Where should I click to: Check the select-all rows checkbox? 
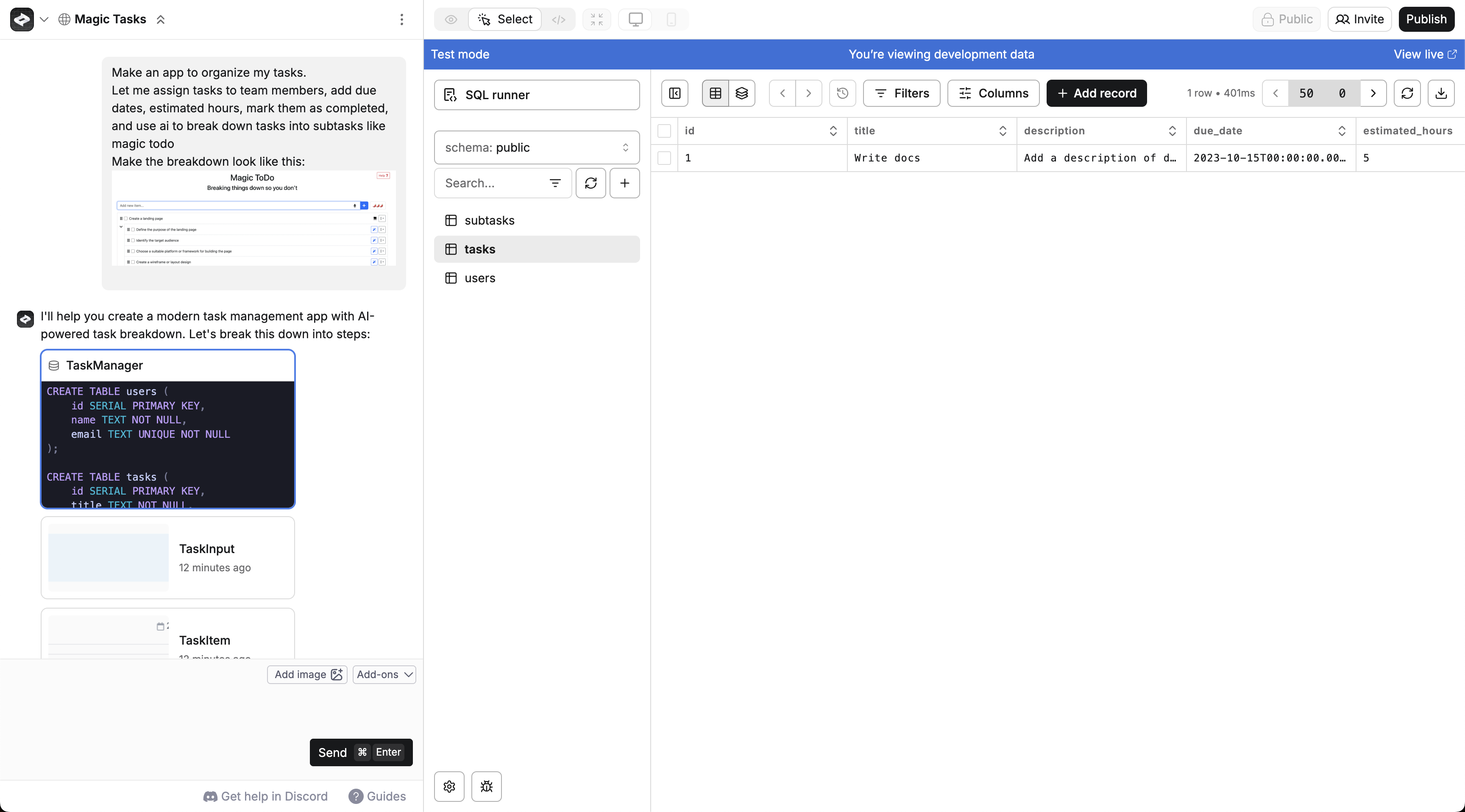click(x=664, y=131)
